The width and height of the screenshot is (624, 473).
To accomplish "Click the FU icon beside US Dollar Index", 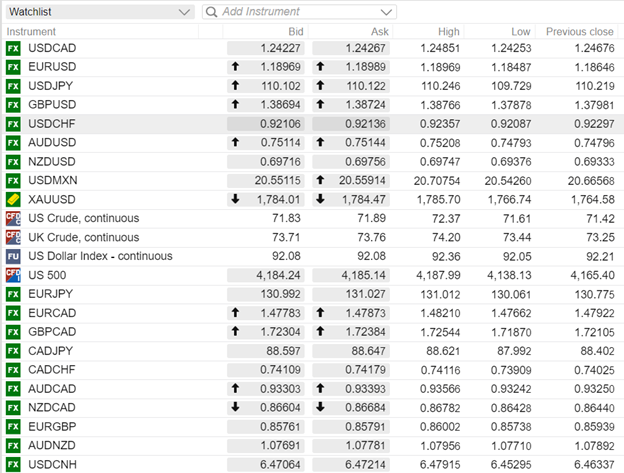I will (13, 256).
